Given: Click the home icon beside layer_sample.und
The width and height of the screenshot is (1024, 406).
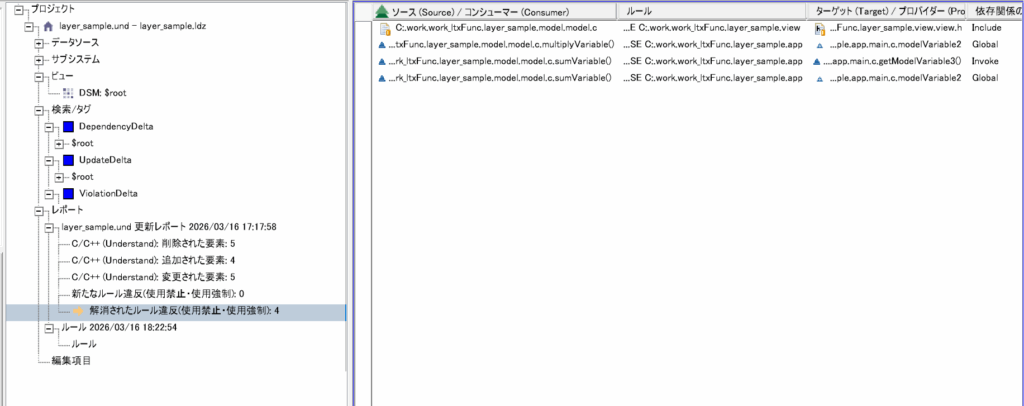Looking at the screenshot, I should coord(48,25).
